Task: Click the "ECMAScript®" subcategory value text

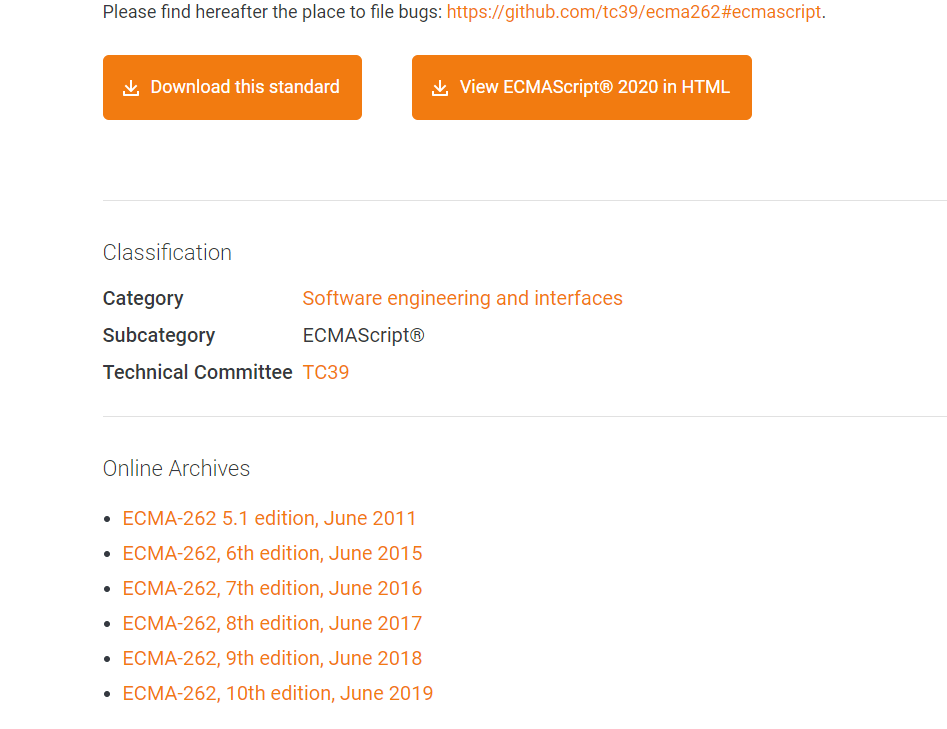Action: pos(363,335)
